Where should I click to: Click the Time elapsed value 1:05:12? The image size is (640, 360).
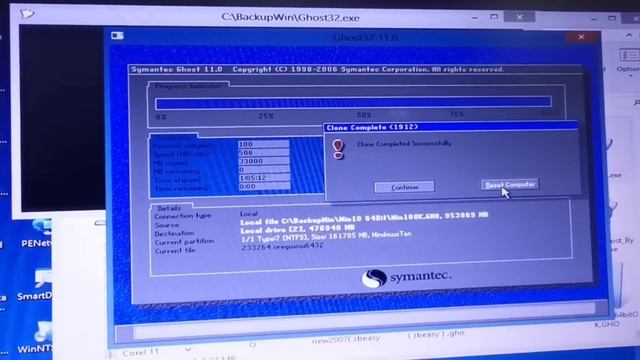coord(264,178)
